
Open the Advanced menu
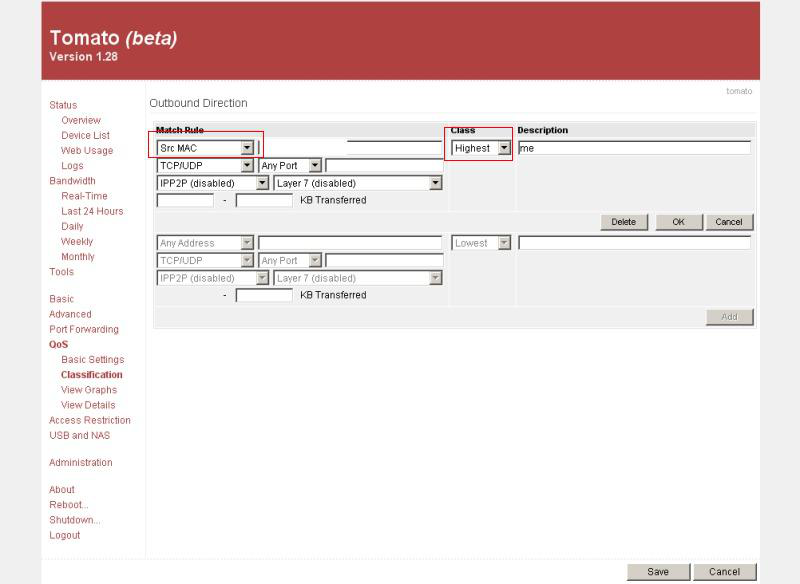pyautogui.click(x=70, y=314)
